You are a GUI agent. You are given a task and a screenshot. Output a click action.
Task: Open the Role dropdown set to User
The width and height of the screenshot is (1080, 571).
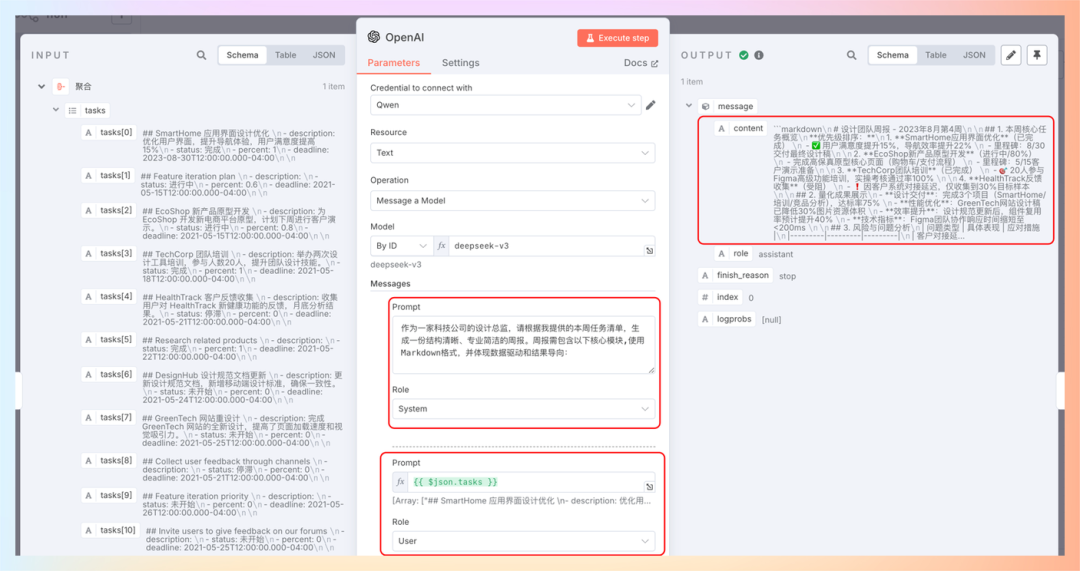[523, 541]
